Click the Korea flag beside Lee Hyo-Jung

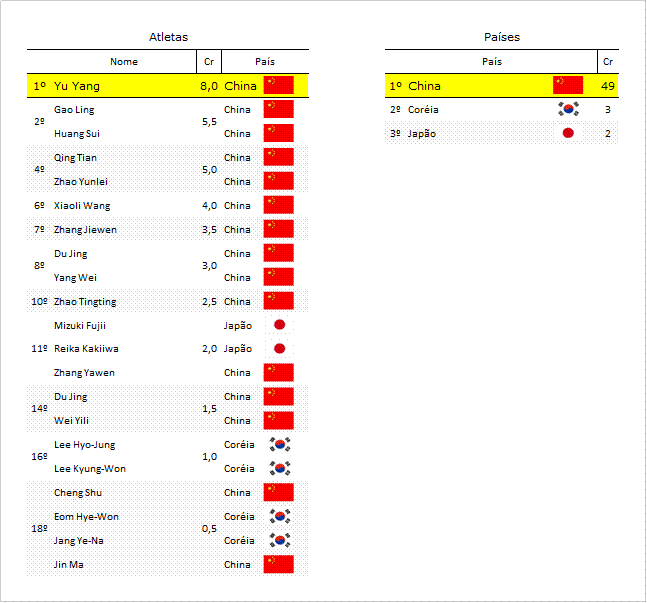pos(280,445)
